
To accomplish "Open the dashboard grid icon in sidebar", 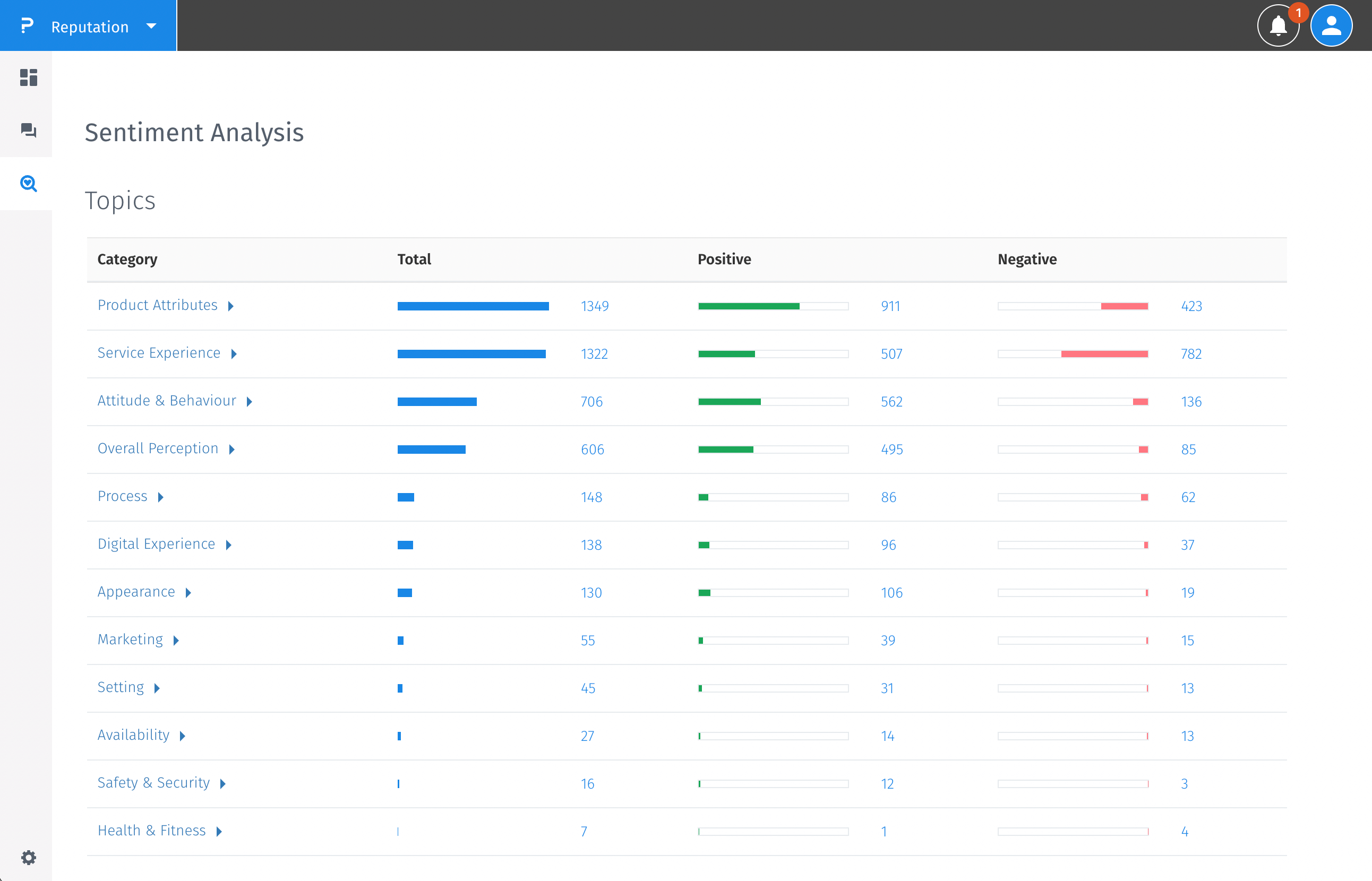I will tap(28, 77).
